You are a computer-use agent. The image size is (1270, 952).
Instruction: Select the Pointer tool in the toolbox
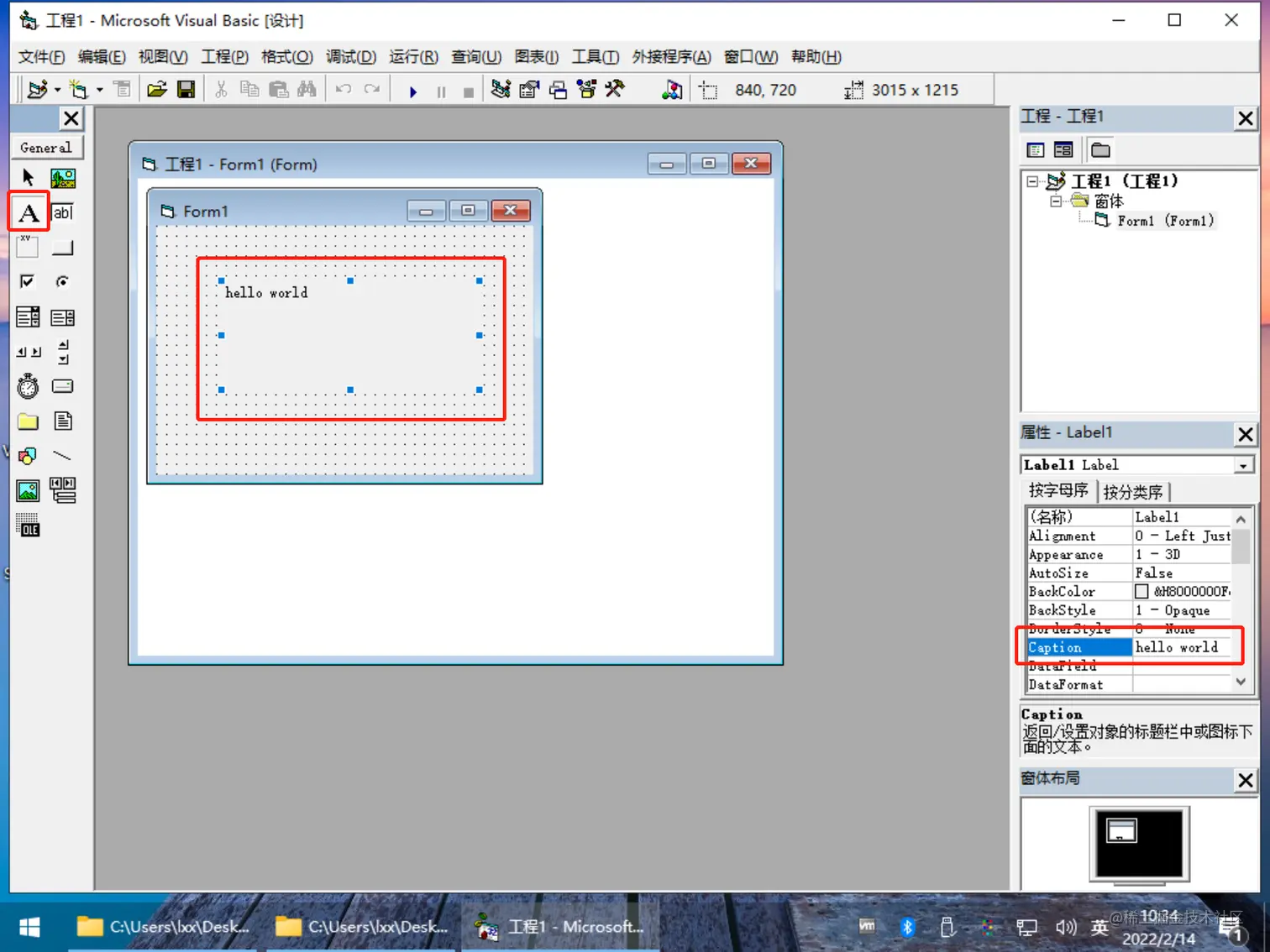[28, 177]
